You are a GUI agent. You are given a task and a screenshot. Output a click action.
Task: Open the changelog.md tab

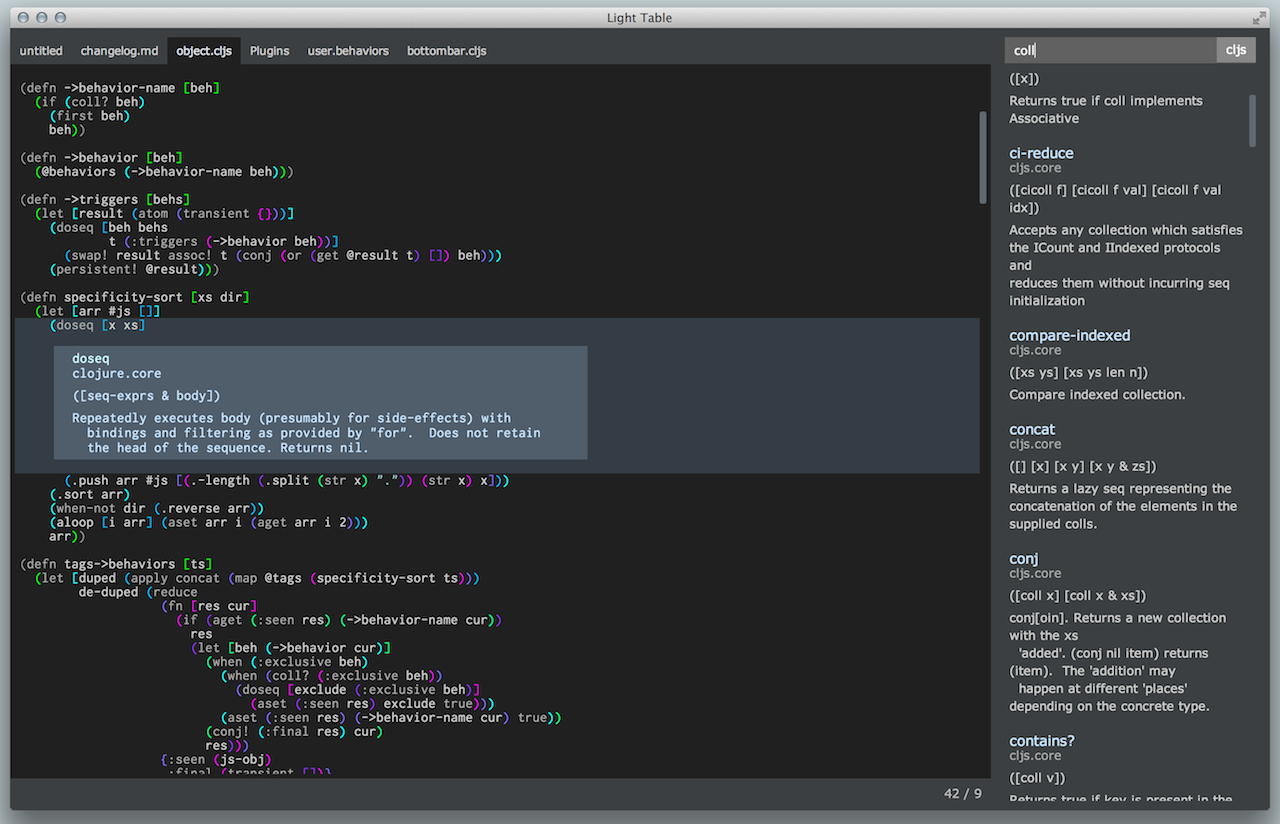[x=119, y=50]
